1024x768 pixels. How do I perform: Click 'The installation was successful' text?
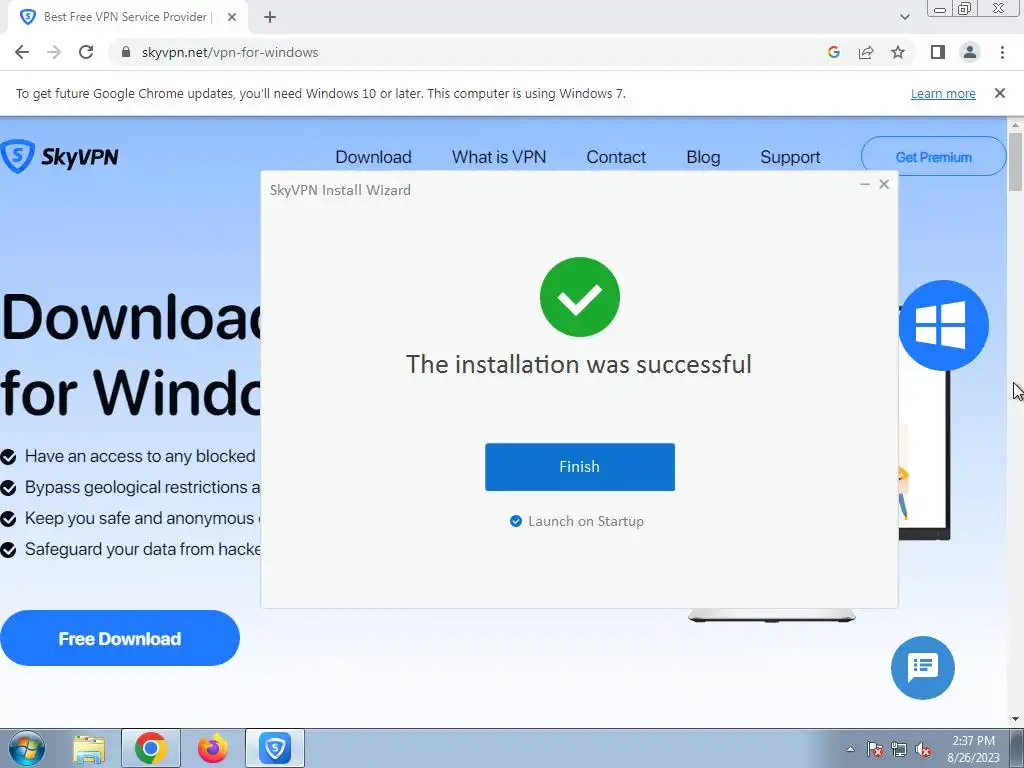(x=579, y=364)
